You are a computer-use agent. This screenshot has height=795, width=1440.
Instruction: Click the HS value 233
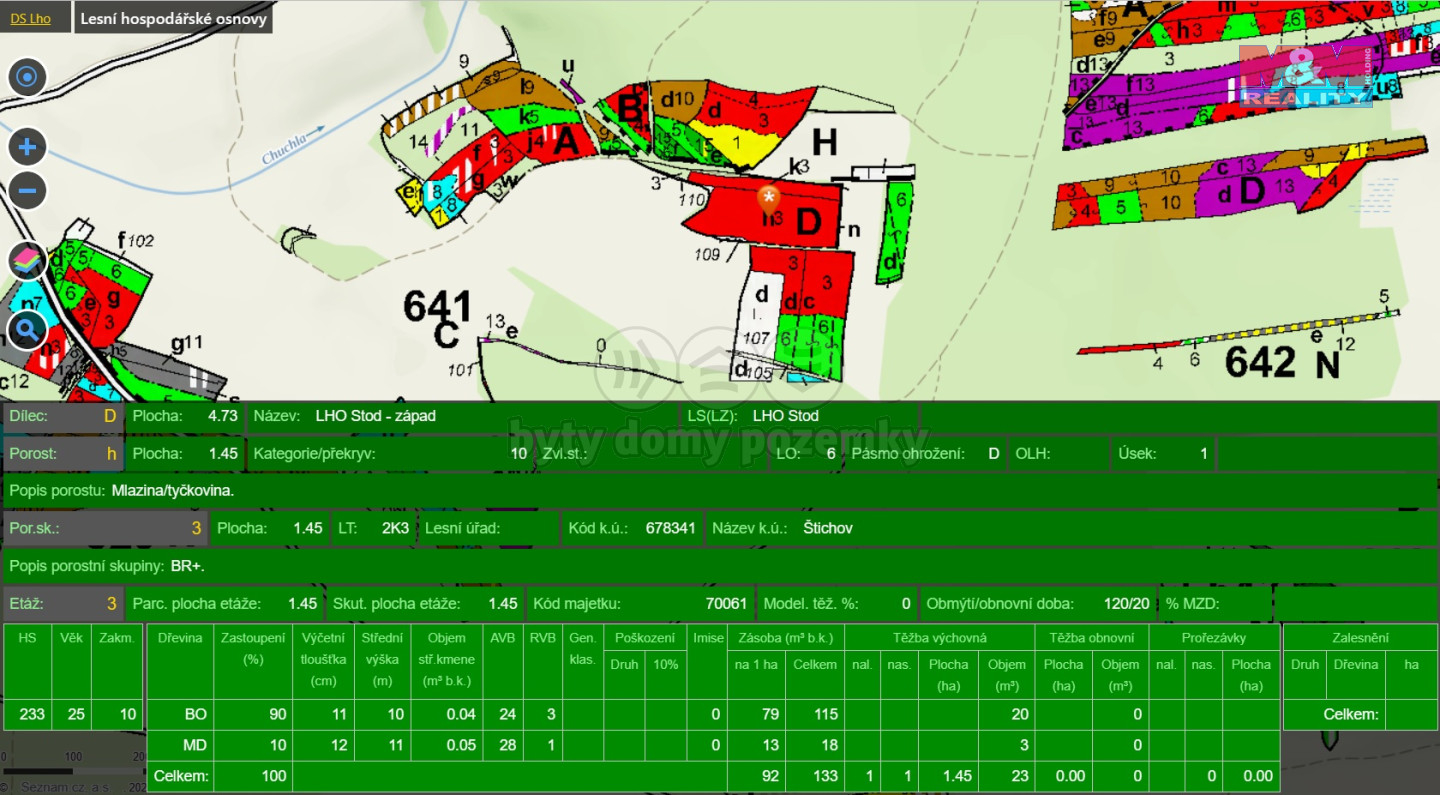point(32,714)
